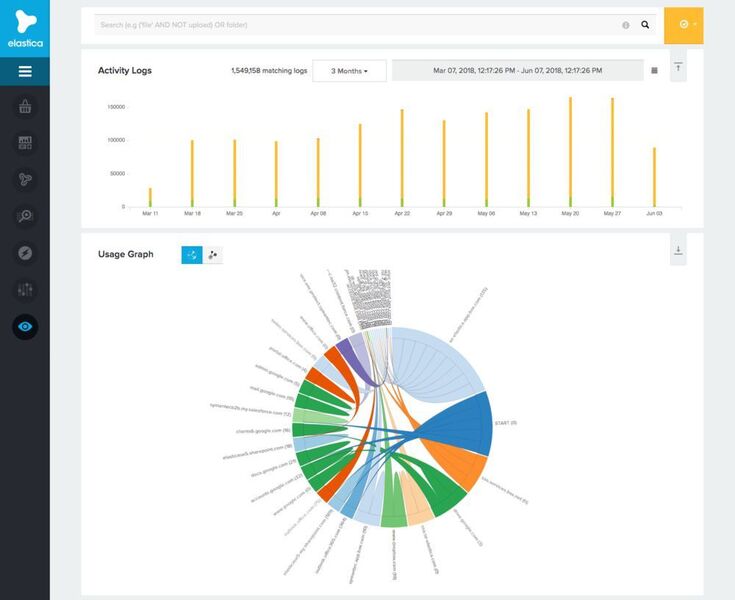Screen dimensions: 735x600
Task: Toggle the eye visibility sidebar icon
Action: [x=25, y=327]
